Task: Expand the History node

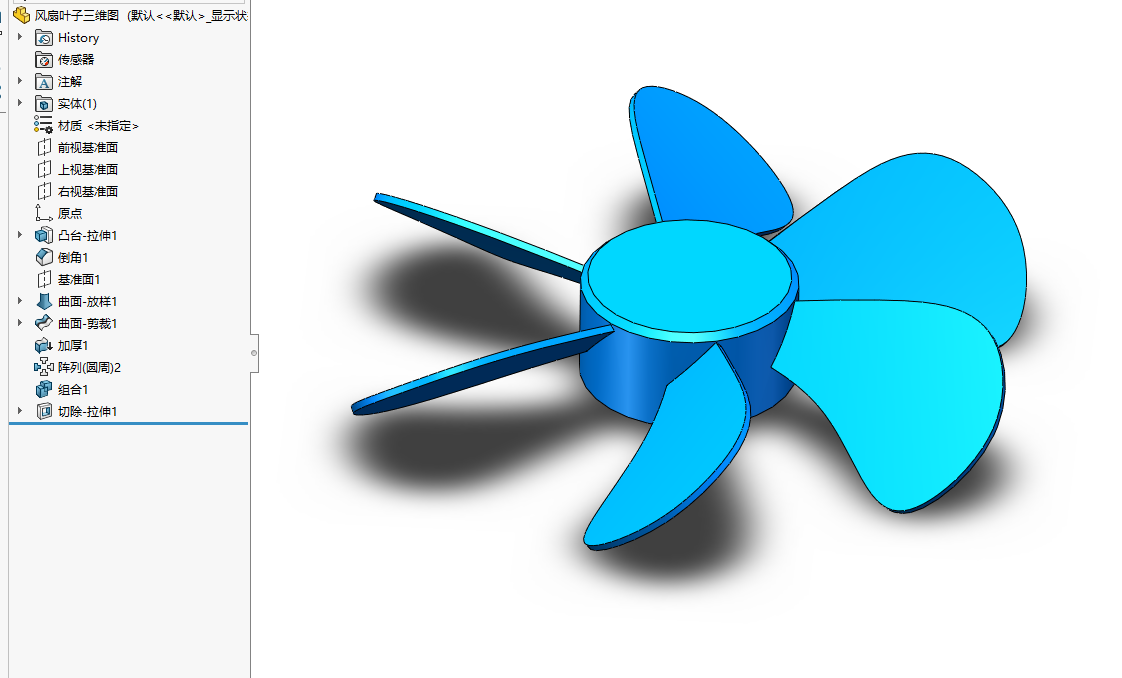Action: (x=20, y=37)
